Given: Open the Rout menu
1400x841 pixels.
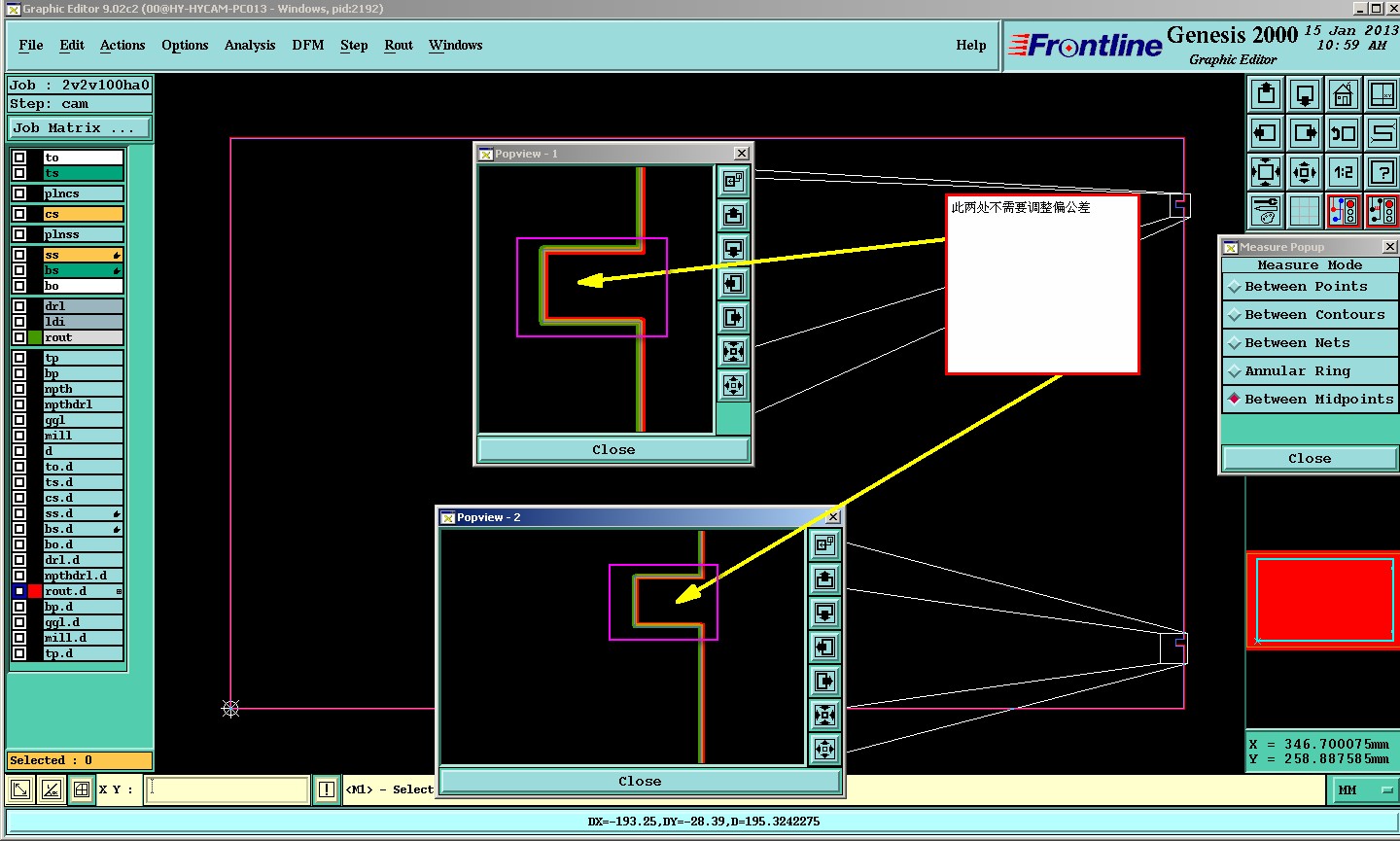Looking at the screenshot, I should pos(399,45).
